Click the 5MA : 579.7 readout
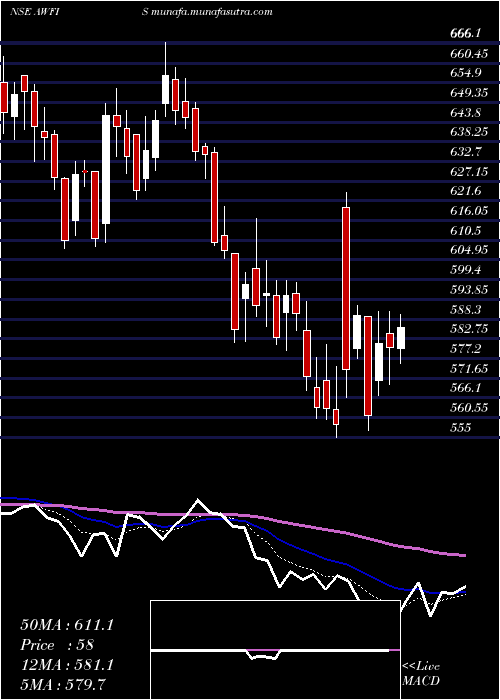 click(x=62, y=684)
